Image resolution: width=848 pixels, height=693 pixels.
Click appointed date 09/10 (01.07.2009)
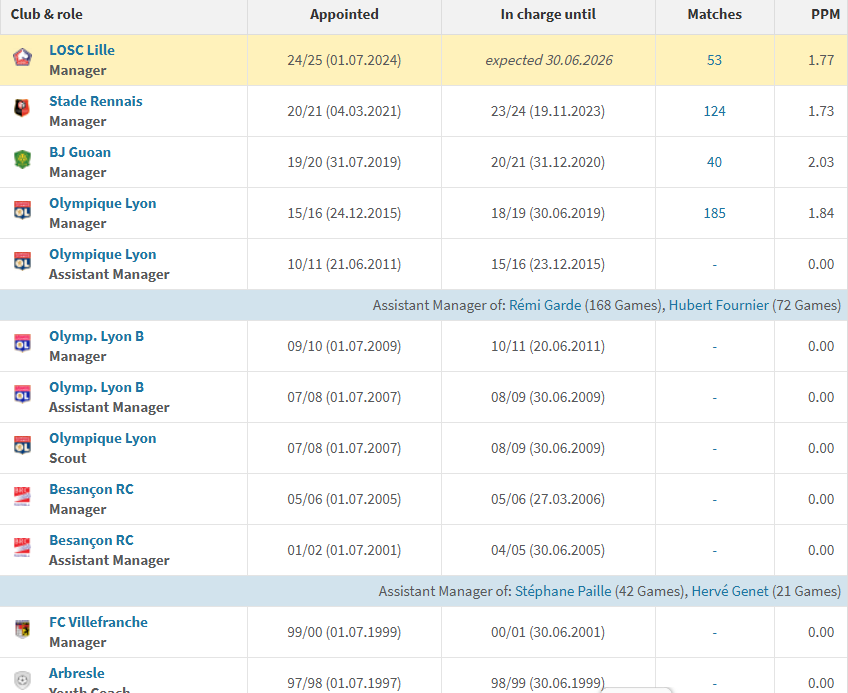tap(344, 346)
